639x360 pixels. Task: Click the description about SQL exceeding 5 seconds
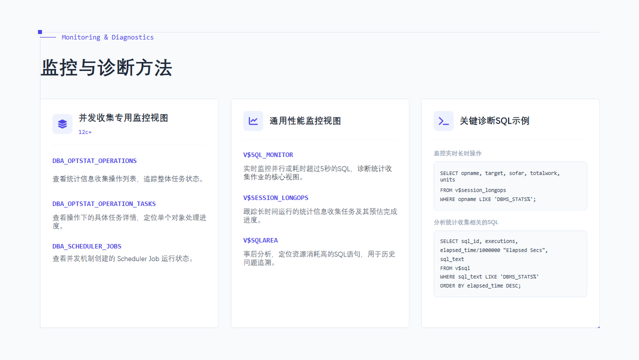318,173
